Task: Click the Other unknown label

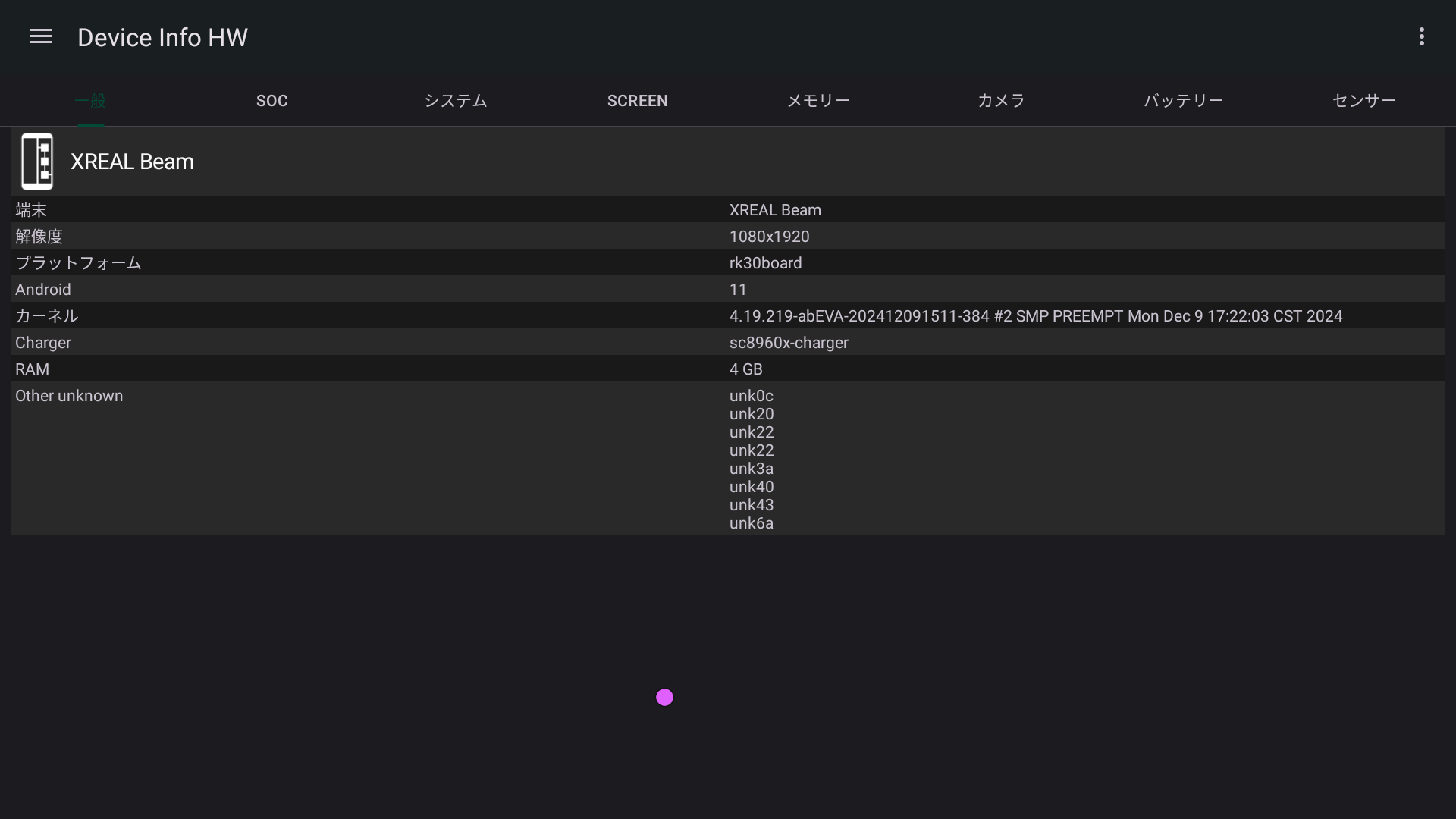Action: (x=69, y=396)
